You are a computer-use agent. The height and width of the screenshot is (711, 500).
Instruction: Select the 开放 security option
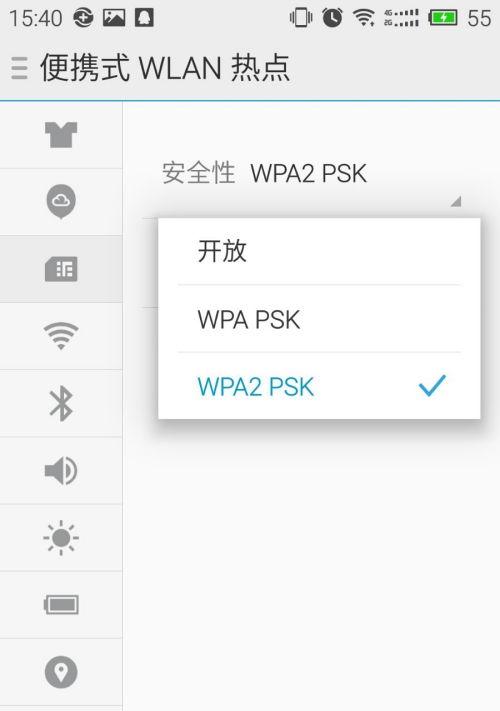tap(319, 251)
